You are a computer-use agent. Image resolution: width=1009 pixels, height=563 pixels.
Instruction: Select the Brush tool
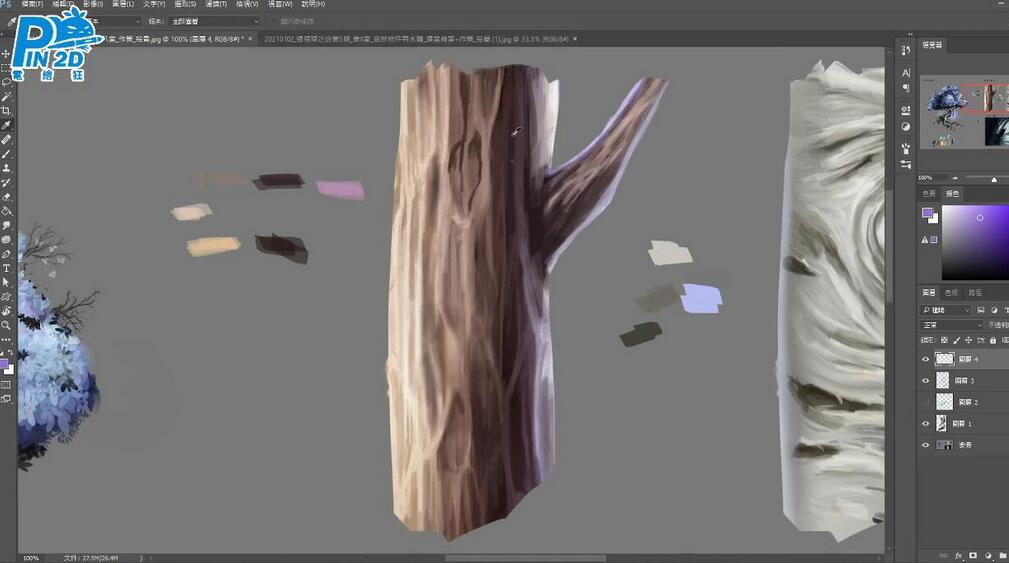pyautogui.click(x=6, y=154)
